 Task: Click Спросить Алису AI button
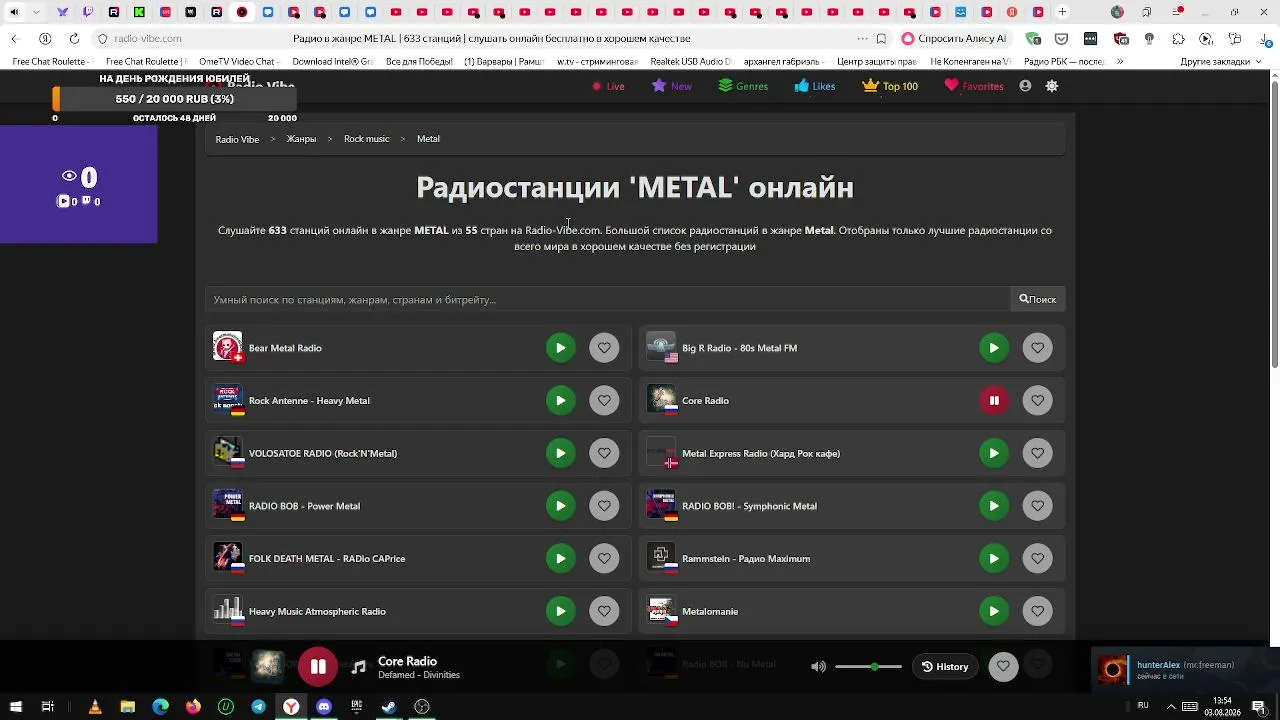[954, 38]
